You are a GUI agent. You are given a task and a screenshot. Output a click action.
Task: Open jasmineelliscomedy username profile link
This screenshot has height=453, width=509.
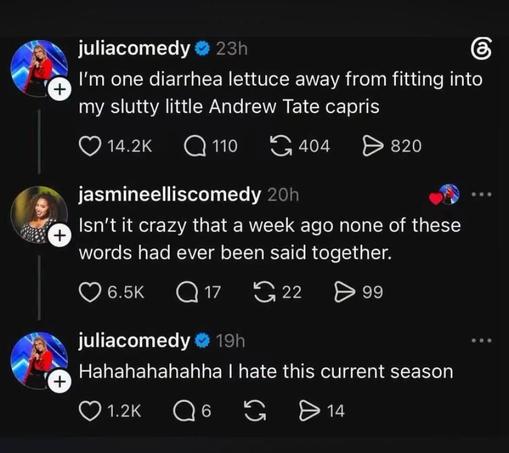(170, 195)
